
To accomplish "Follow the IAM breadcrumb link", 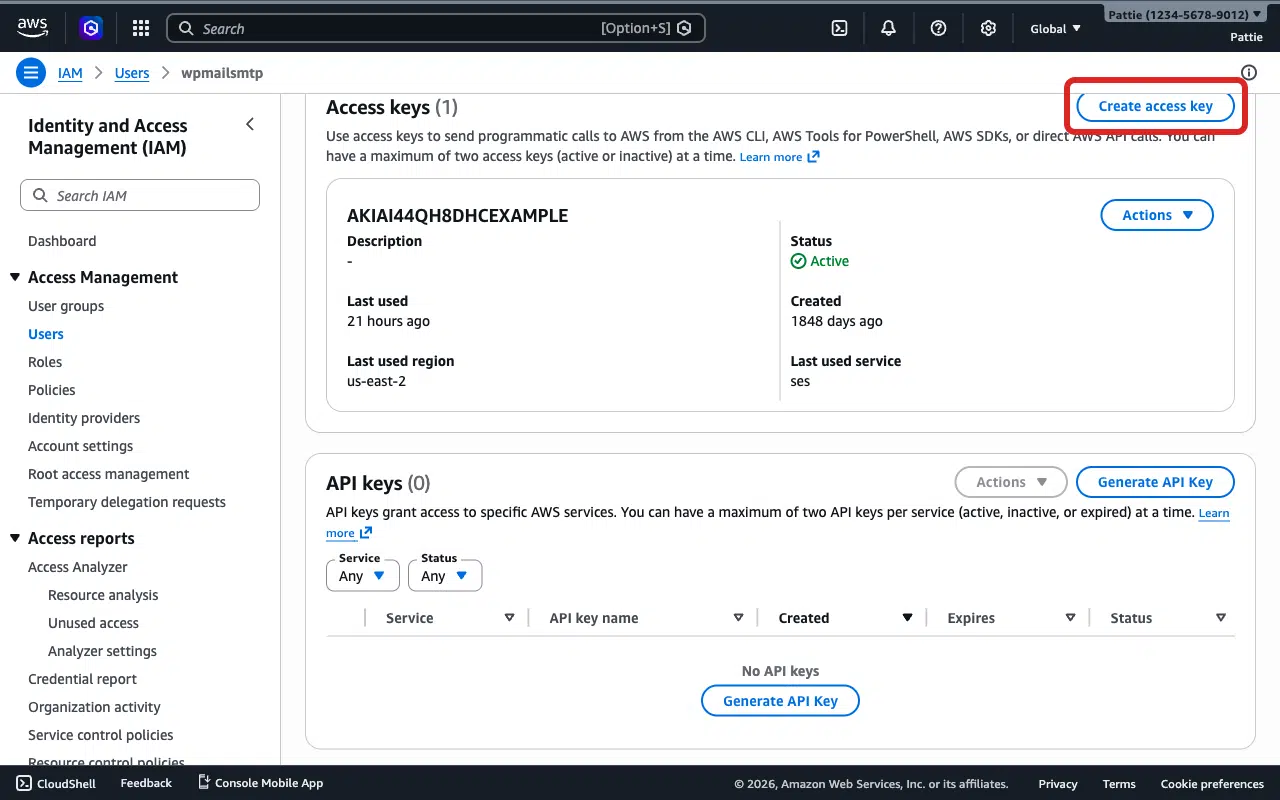I will (x=70, y=73).
